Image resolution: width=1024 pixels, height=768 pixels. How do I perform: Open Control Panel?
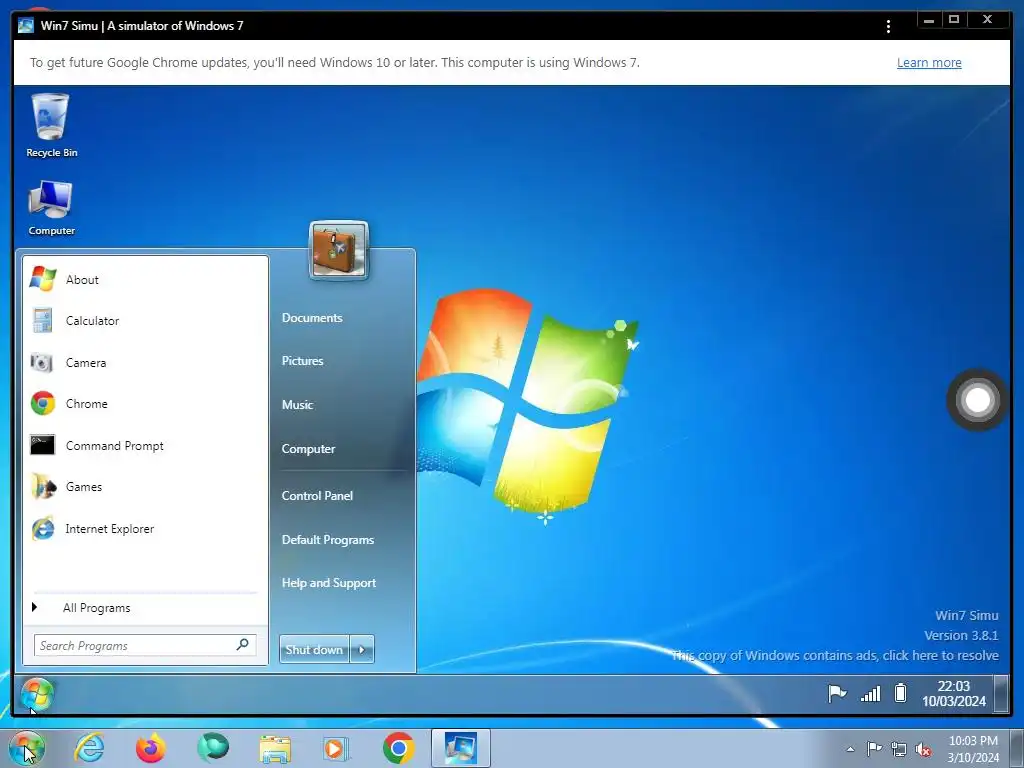pos(317,496)
